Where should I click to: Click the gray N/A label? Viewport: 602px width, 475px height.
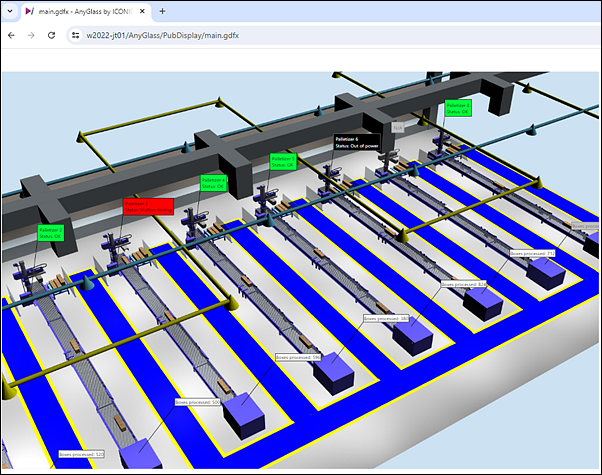pos(398,127)
